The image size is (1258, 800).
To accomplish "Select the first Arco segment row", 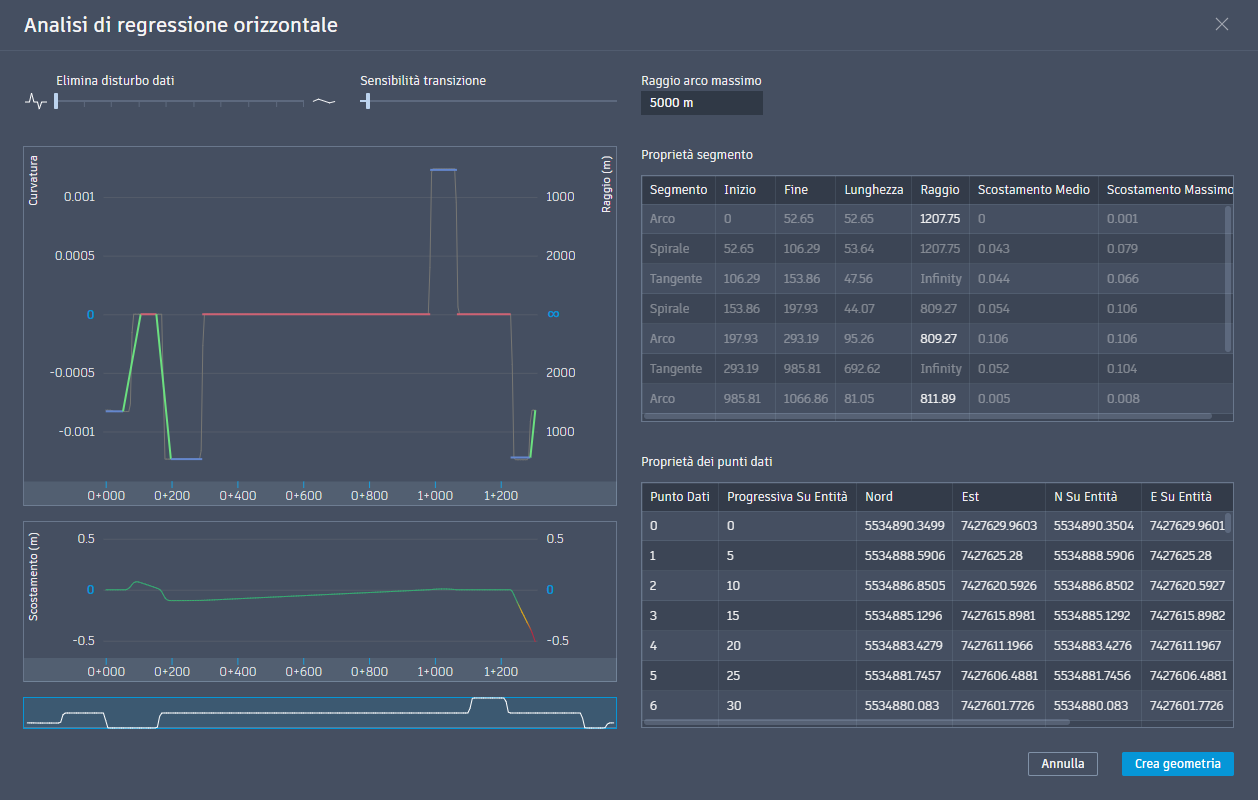I will click(937, 218).
